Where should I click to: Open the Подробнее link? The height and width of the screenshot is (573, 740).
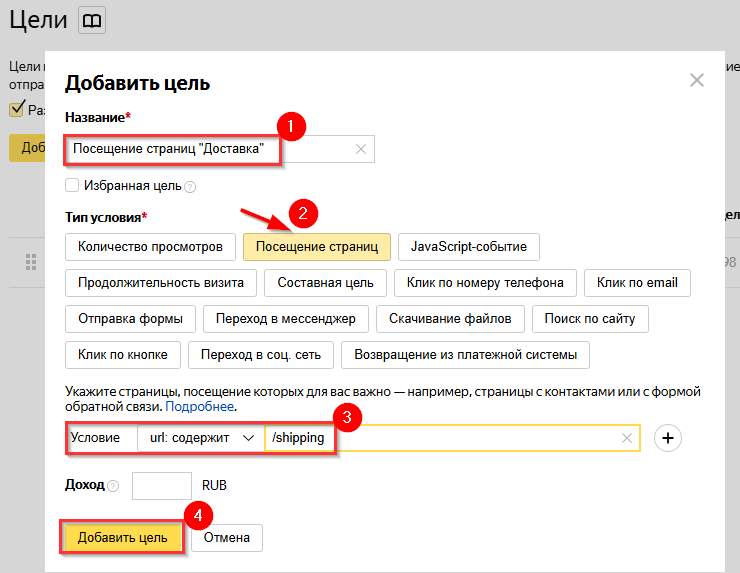[x=200, y=408]
